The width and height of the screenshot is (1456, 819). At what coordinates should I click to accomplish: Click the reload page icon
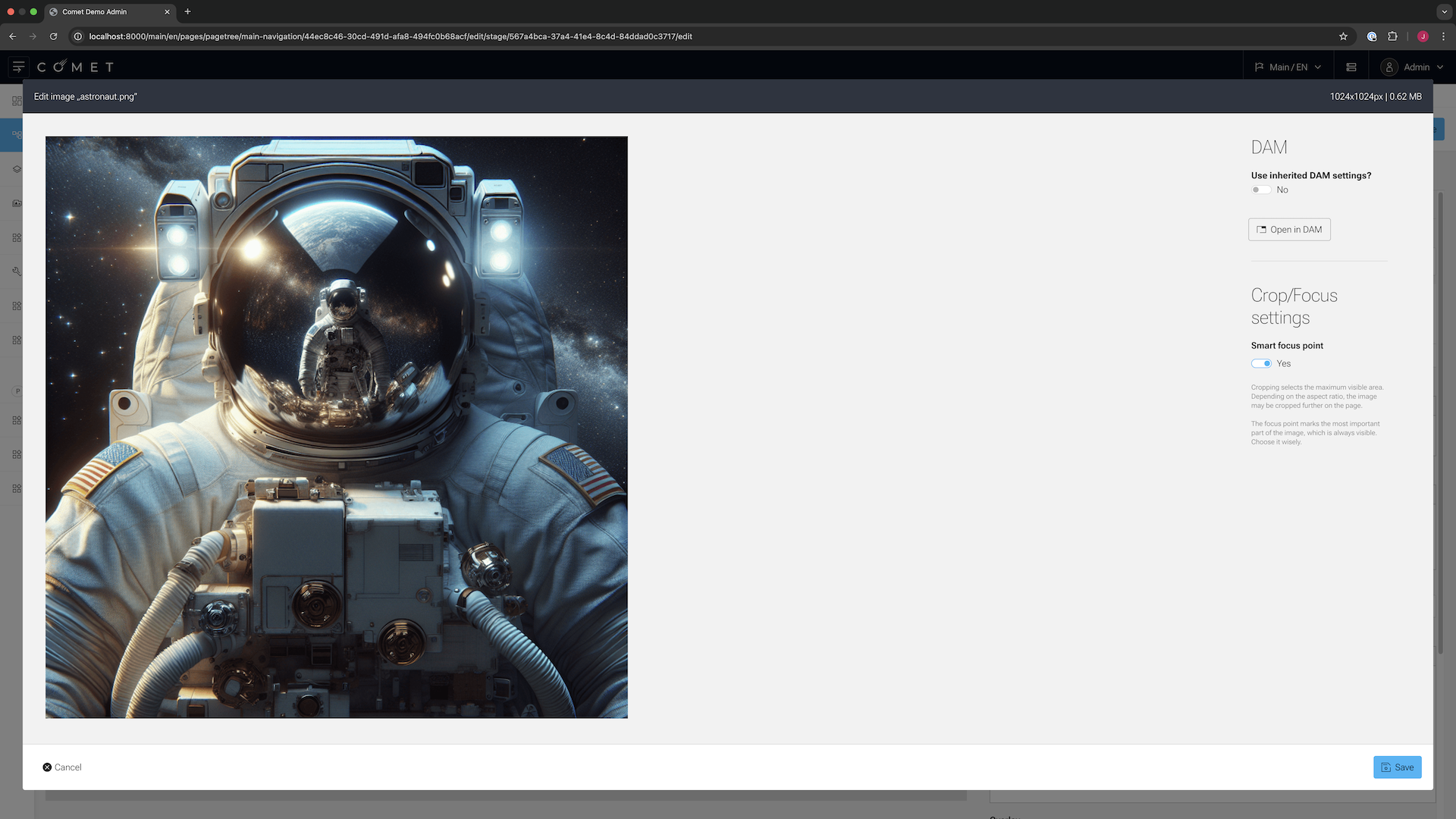pos(53,36)
